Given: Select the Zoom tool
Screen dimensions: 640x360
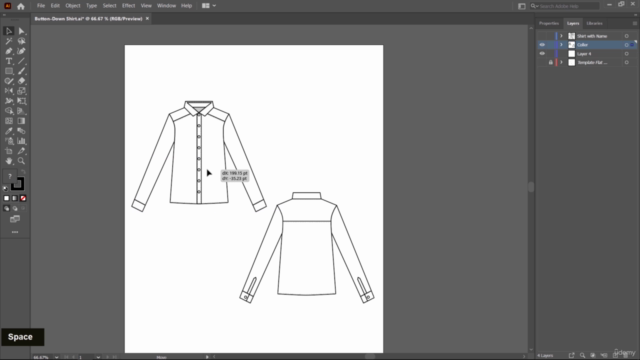Looking at the screenshot, I should point(21,161).
